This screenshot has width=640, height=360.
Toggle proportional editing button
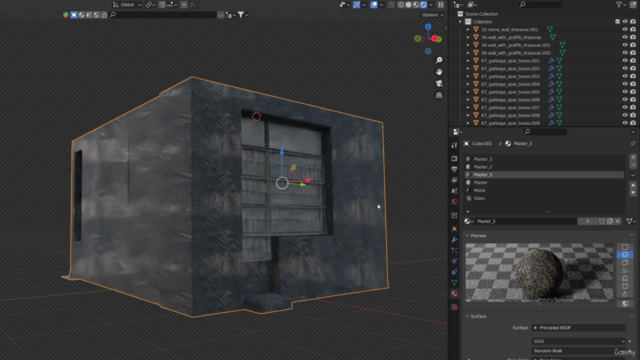pos(184,4)
